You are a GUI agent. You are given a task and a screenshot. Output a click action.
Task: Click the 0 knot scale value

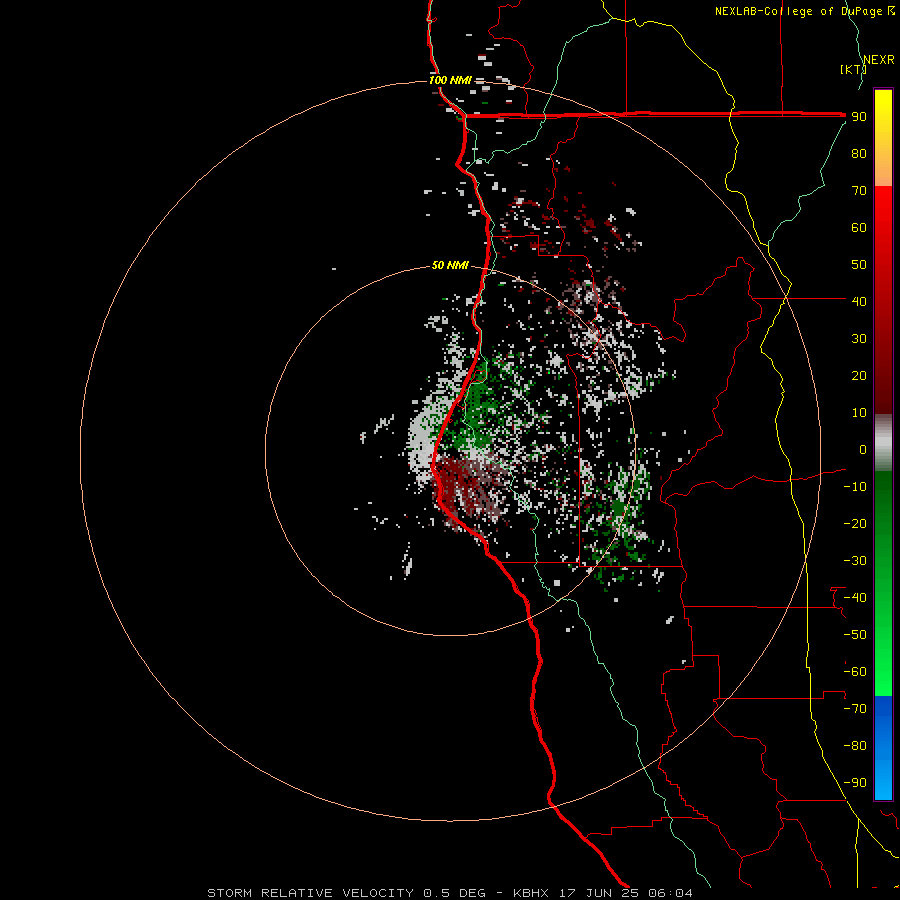(863, 449)
